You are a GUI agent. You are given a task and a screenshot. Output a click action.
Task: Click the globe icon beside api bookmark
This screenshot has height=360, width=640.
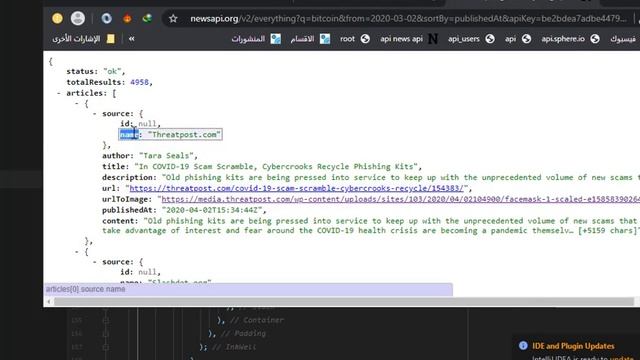click(x=527, y=39)
